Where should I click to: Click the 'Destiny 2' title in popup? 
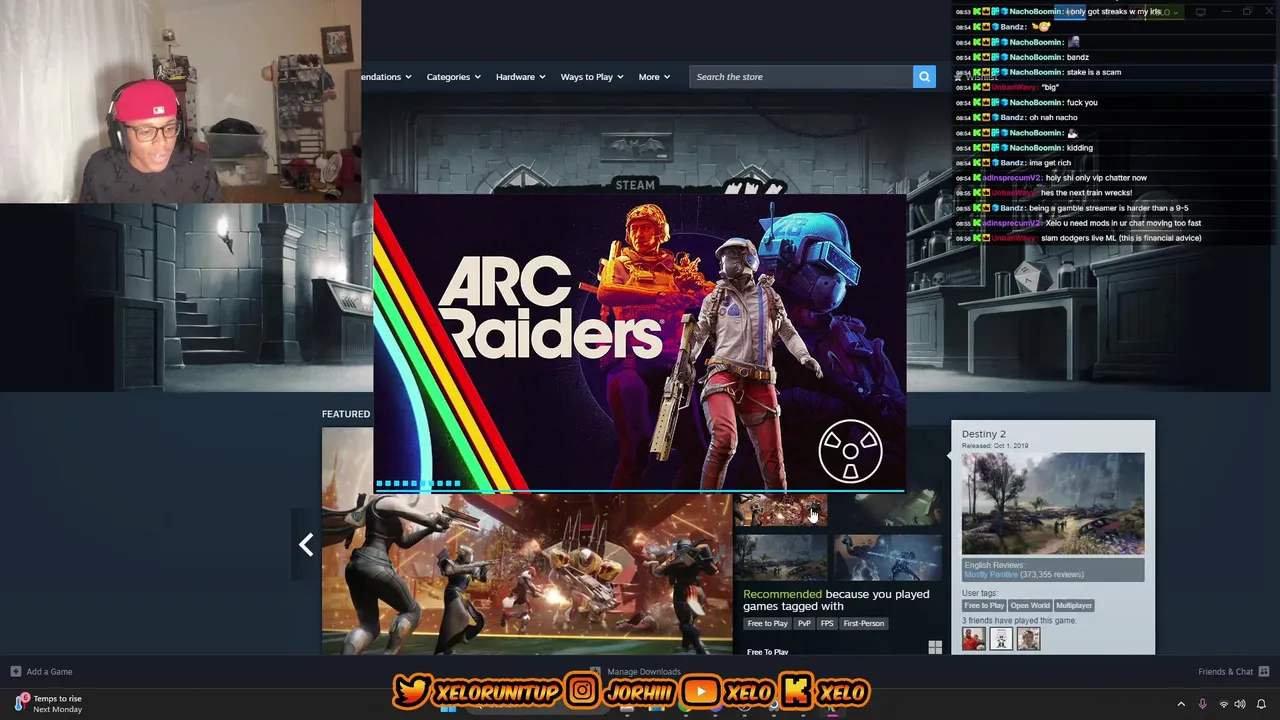tap(984, 434)
